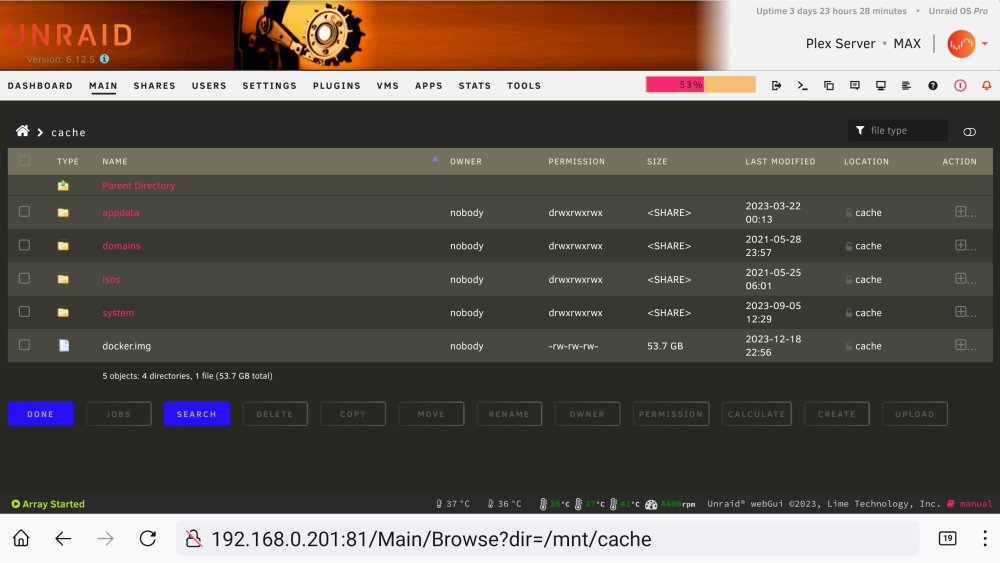Check the appdata row checkbox
The width and height of the screenshot is (1000, 563).
coord(24,211)
